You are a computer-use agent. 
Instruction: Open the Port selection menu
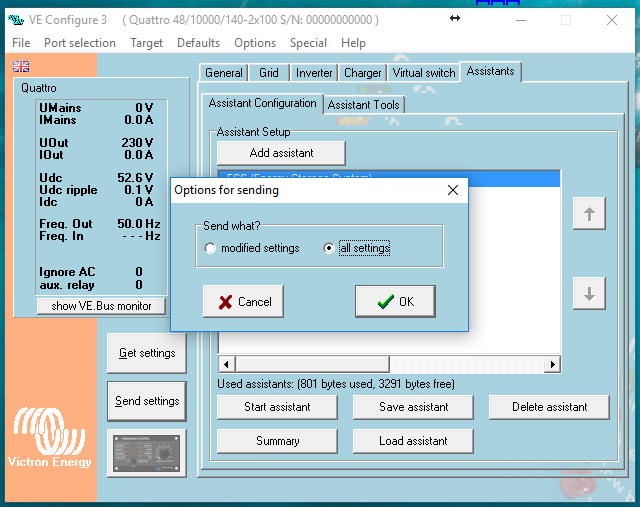[x=80, y=43]
